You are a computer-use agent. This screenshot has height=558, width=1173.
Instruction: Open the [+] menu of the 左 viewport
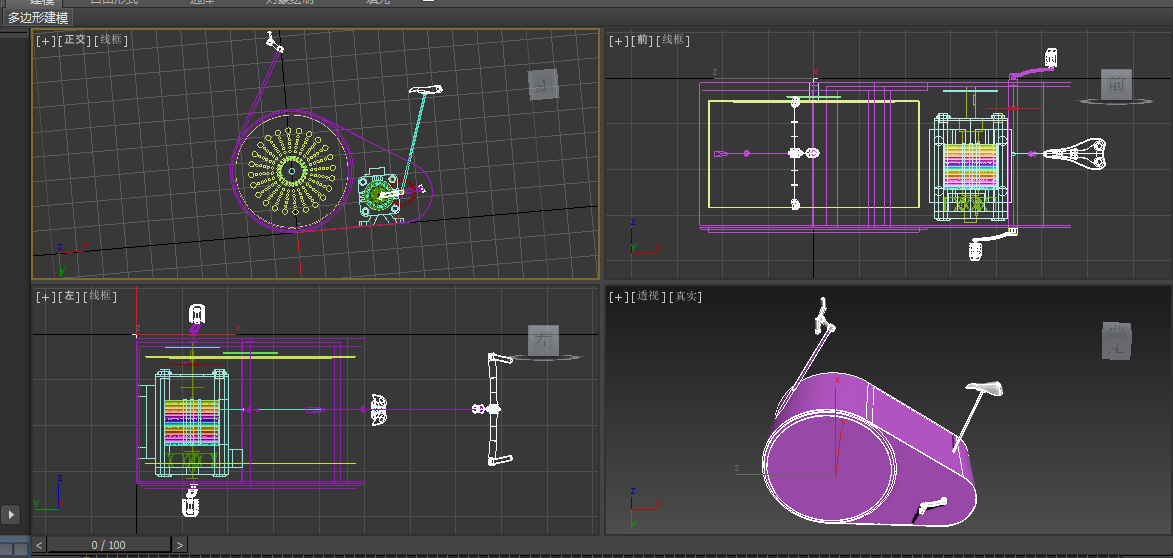click(x=45, y=297)
